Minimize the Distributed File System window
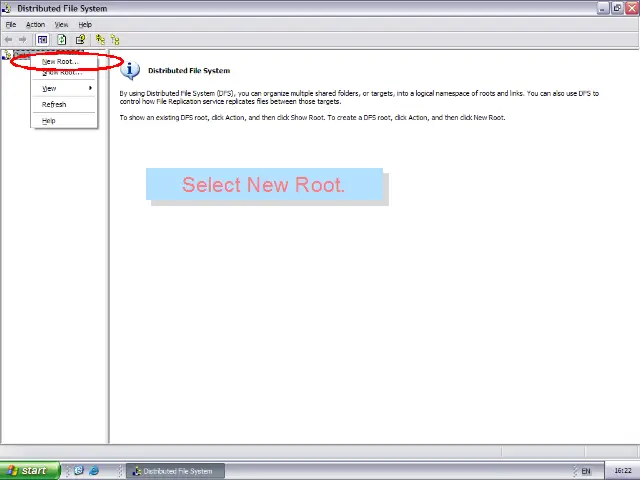Viewport: 640px width, 480px height. [x=602, y=8]
